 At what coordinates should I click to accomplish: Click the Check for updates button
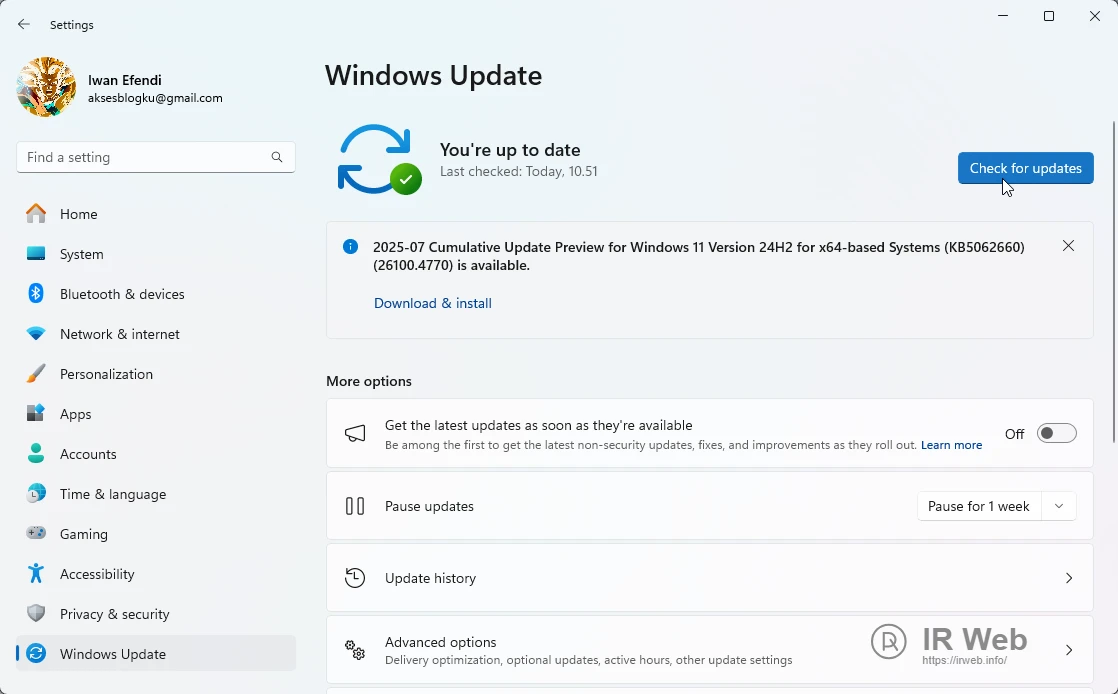1025,168
